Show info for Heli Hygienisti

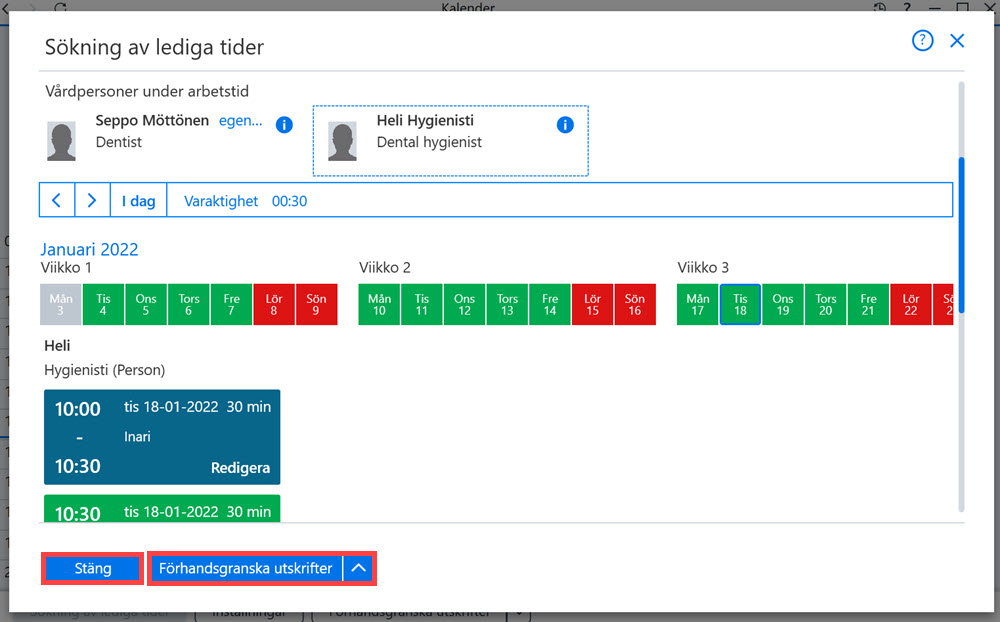564,125
